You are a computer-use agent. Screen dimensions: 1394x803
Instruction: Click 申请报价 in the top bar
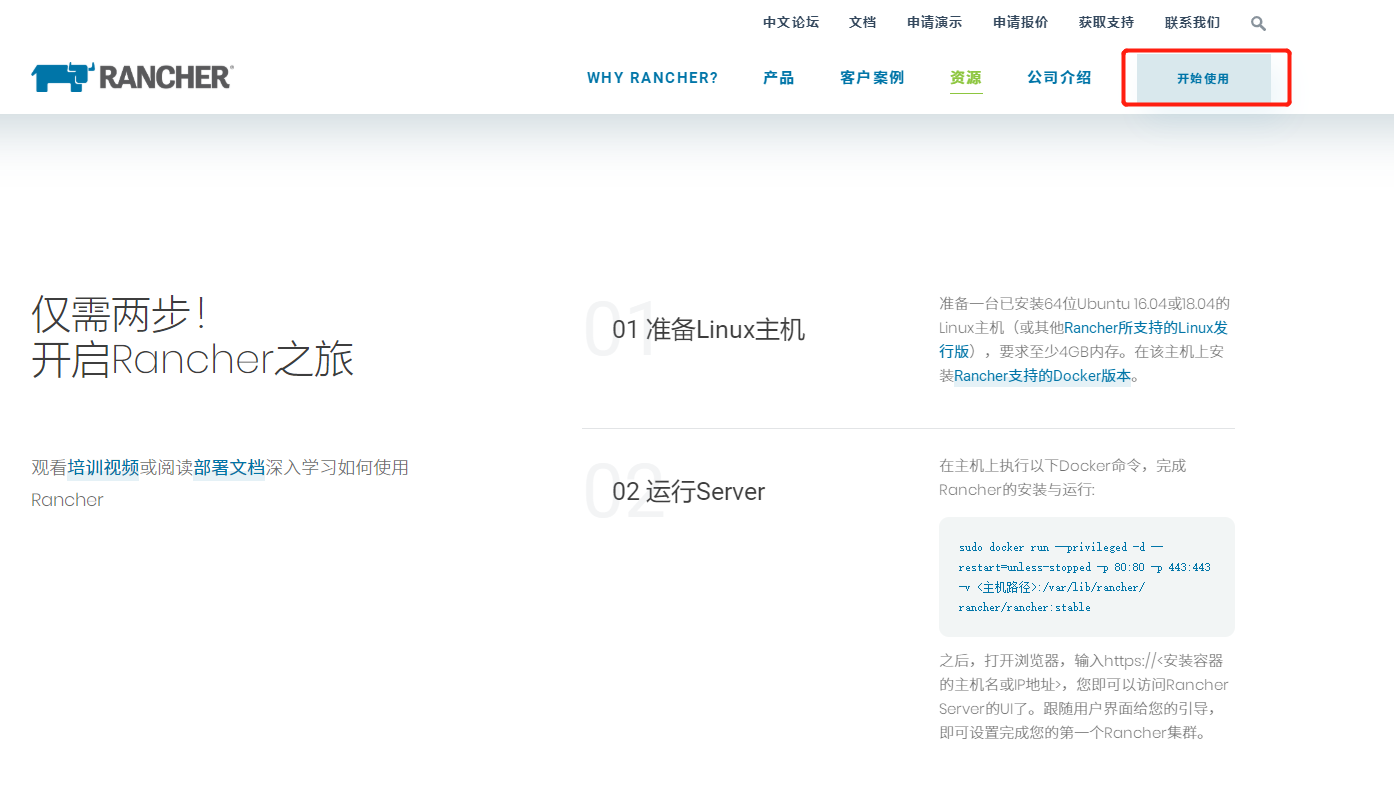coord(1020,21)
